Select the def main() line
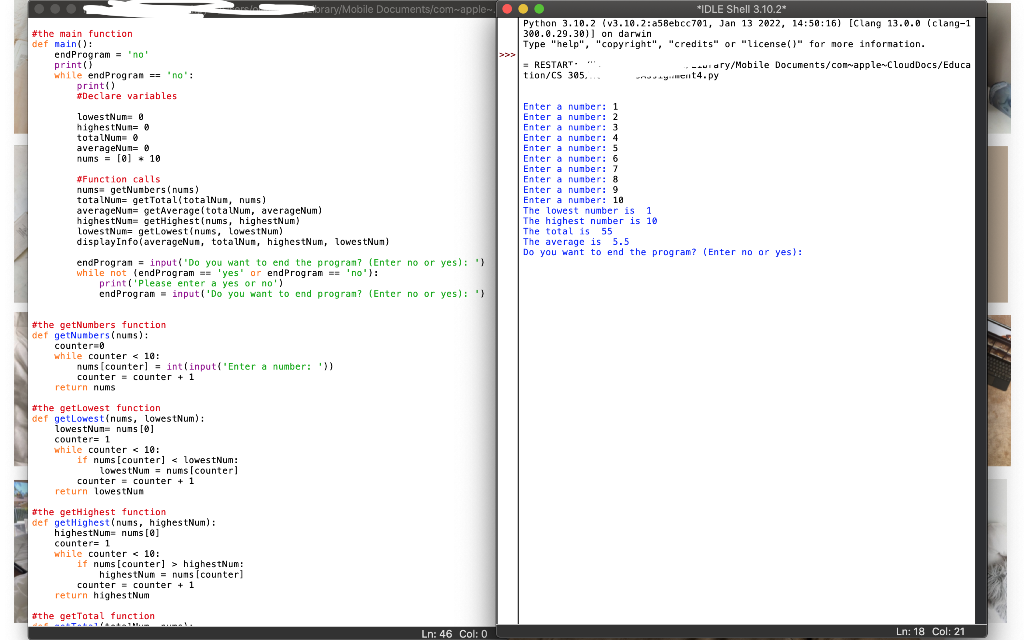Screen dimensions: 1024x640 coord(67,43)
